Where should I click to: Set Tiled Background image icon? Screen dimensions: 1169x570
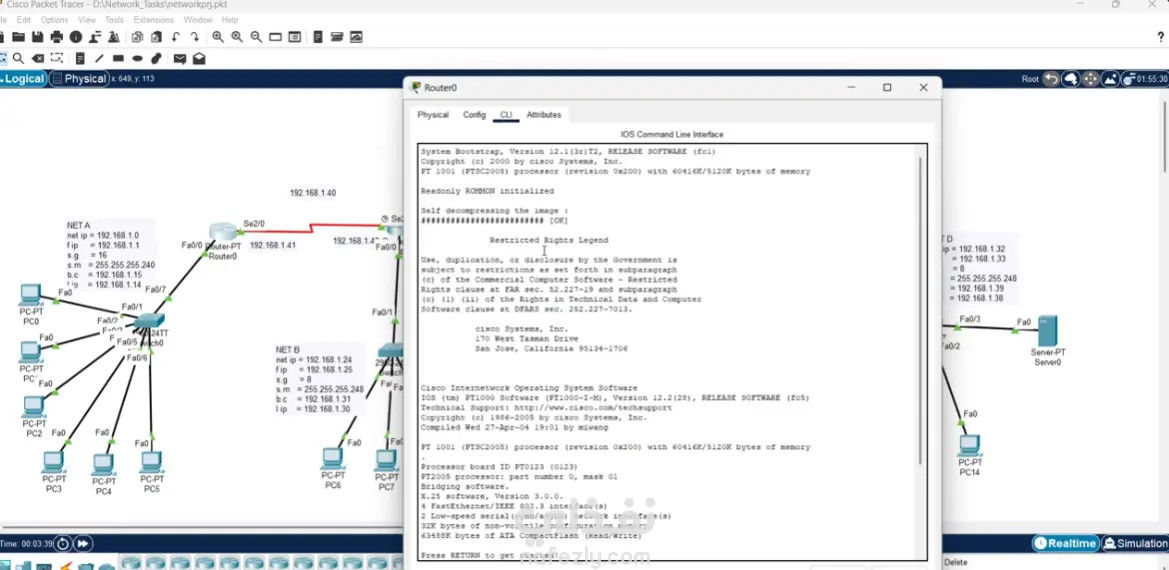pos(1109,78)
